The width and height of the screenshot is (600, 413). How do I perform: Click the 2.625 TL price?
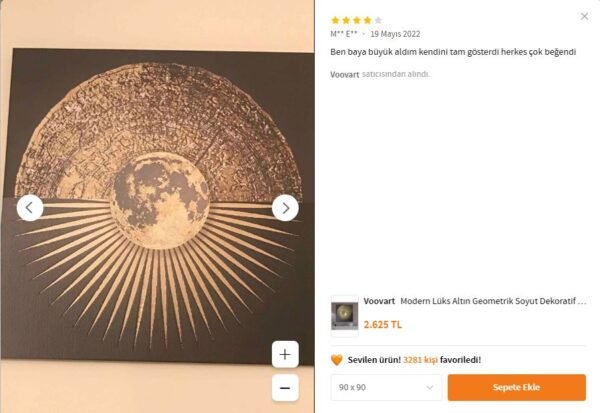point(383,325)
